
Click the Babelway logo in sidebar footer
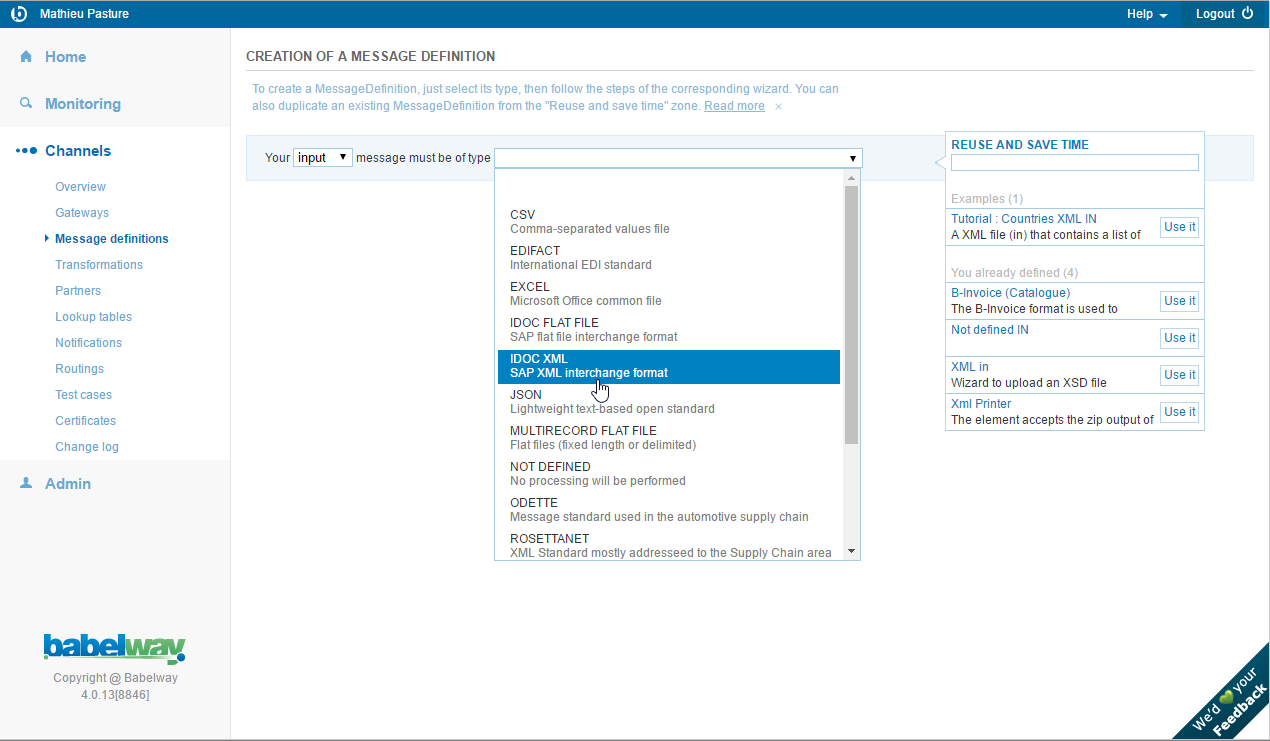115,648
